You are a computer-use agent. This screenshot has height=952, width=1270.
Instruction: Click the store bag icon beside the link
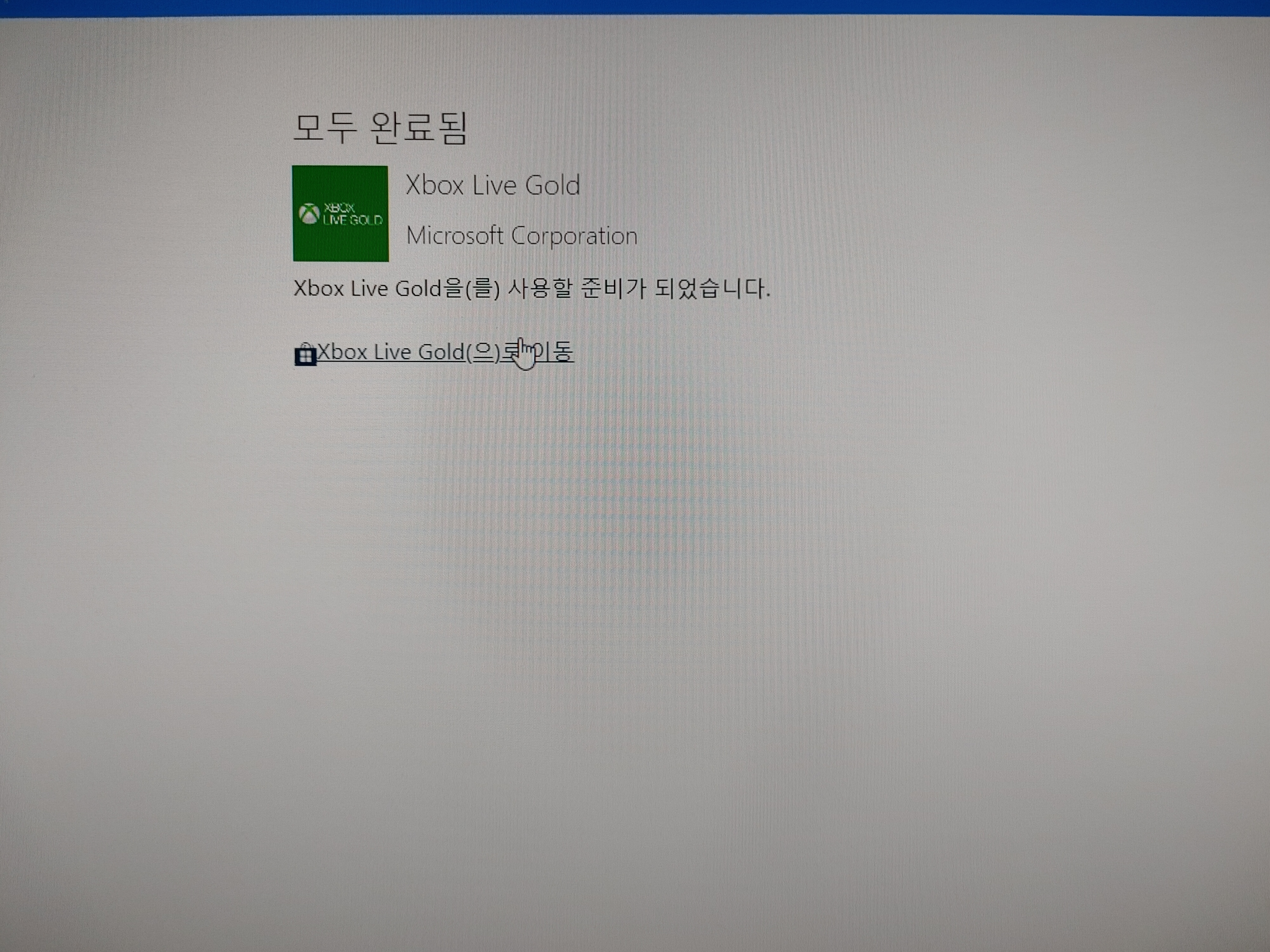pos(305,354)
